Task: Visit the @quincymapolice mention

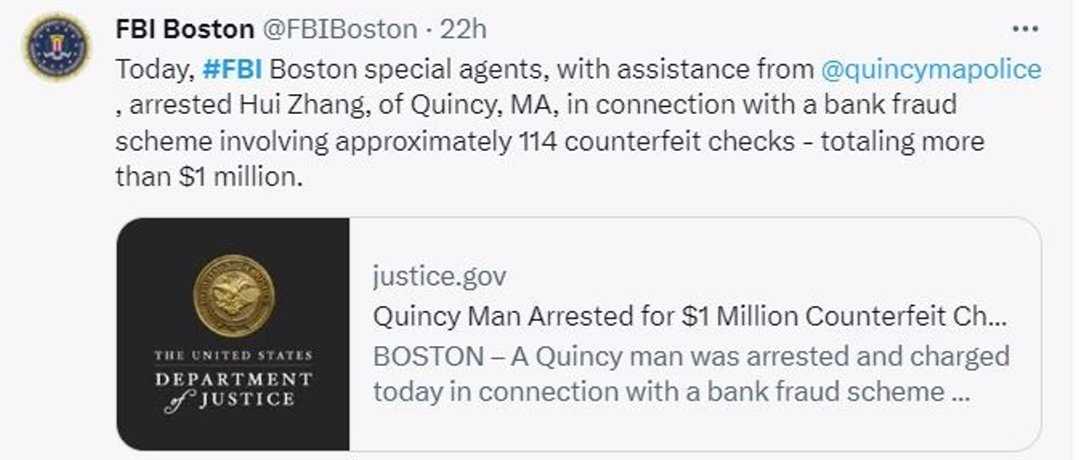Action: [x=930, y=69]
